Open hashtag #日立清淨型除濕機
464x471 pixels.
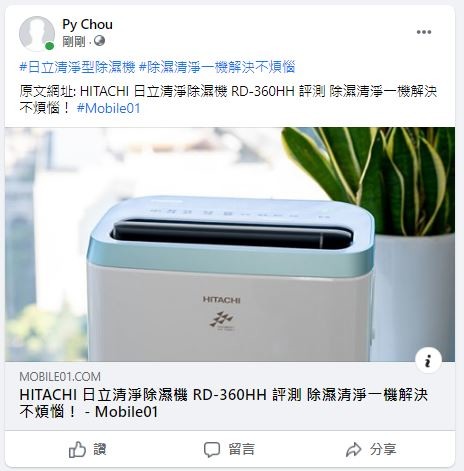[x=77, y=67]
